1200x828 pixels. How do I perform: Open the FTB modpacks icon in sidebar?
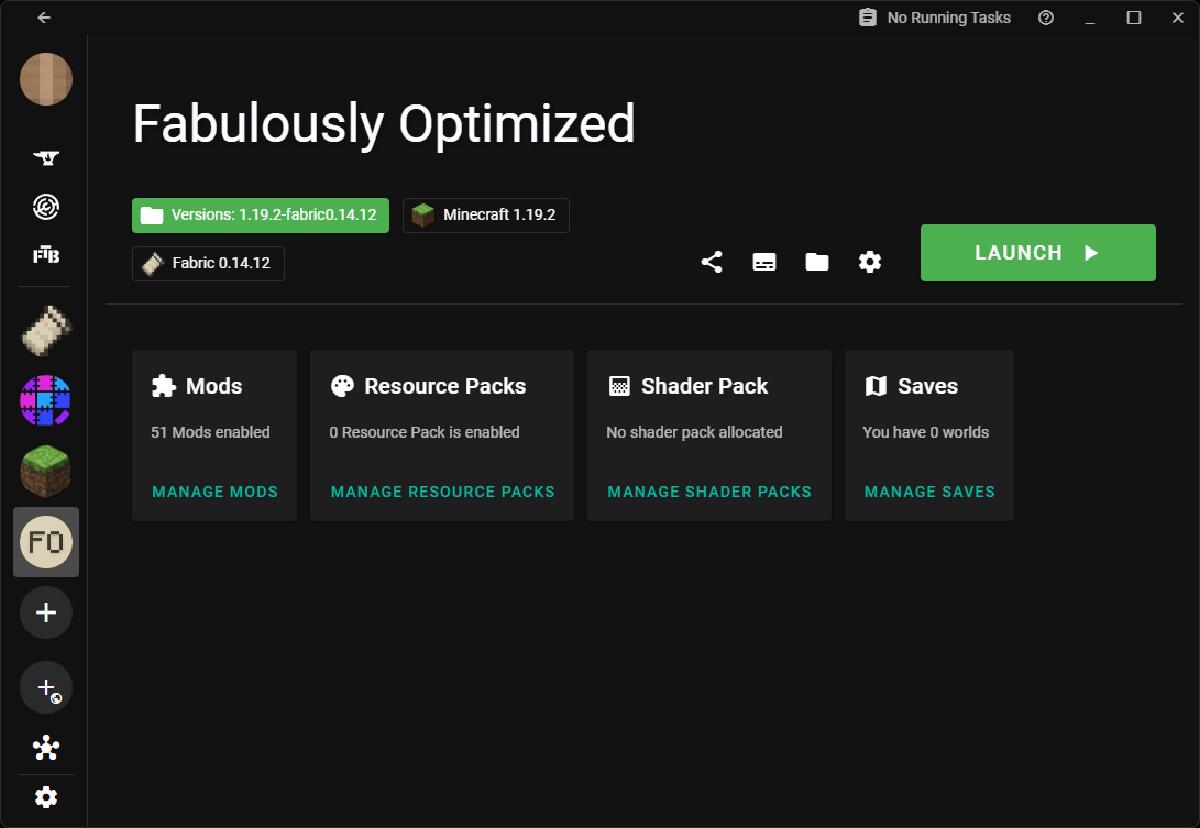pyautogui.click(x=46, y=256)
